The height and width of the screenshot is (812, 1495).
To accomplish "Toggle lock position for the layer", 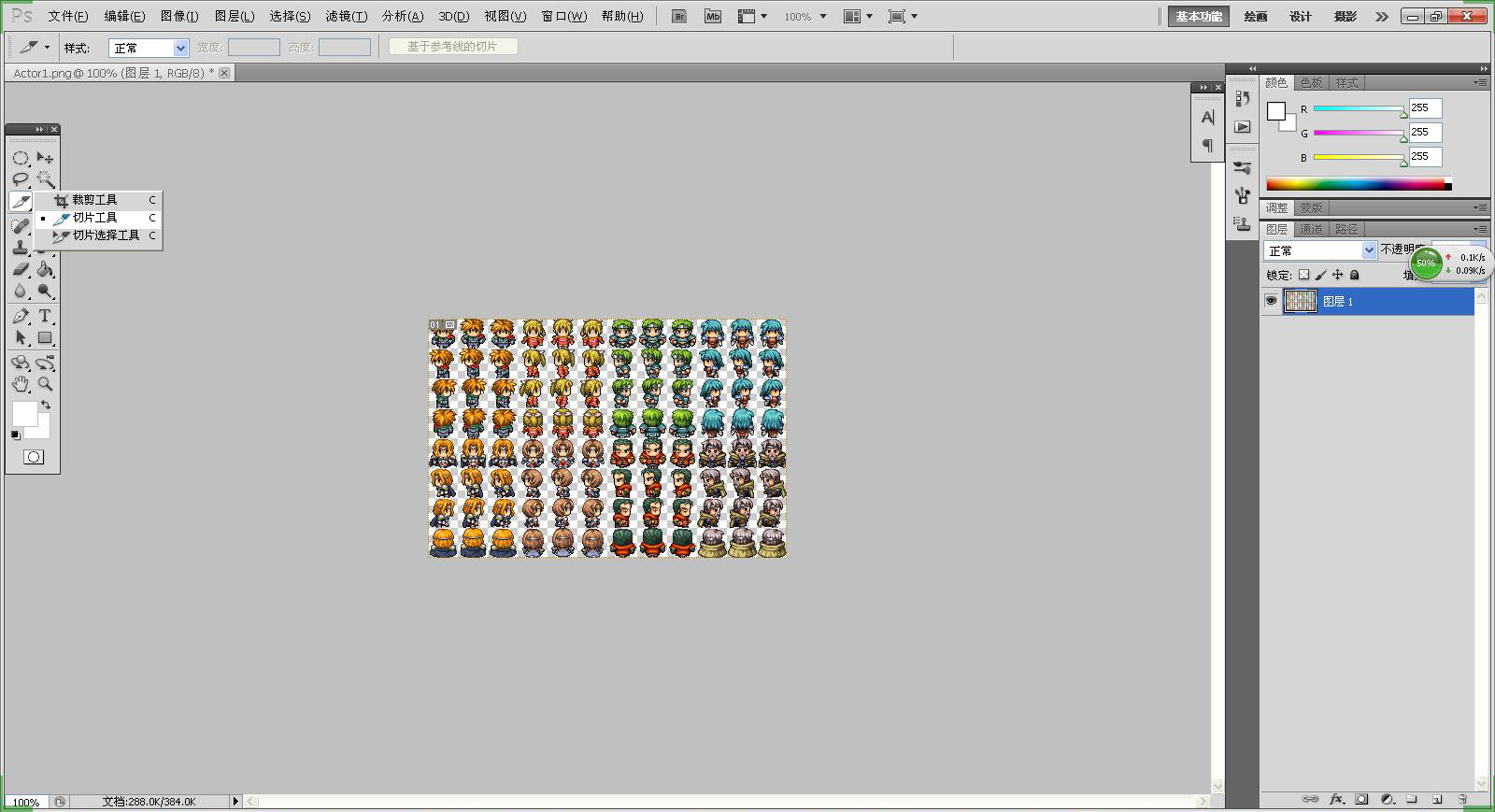I will tap(1337, 275).
